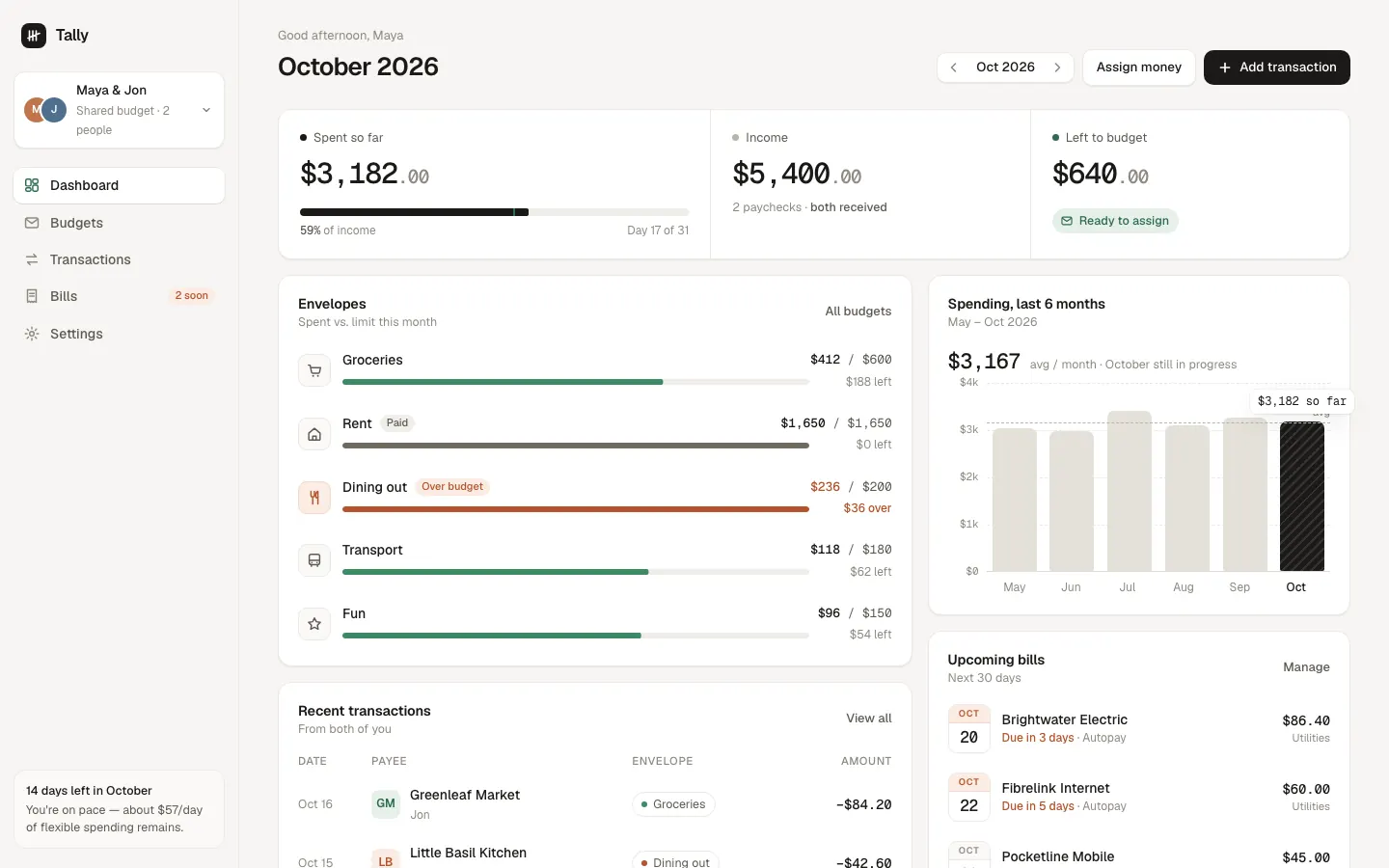Screen dimensions: 1389x868
Task: Click the Spent so far progress bar
Action: (x=495, y=212)
